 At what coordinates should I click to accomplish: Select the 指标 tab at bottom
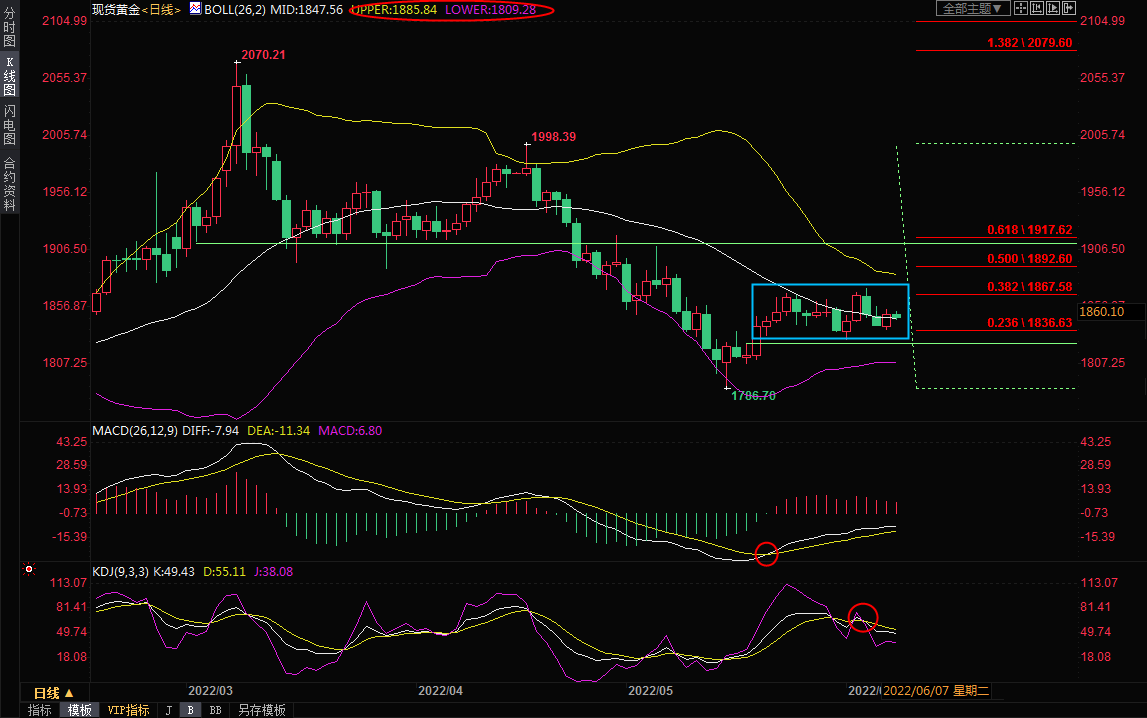[40, 710]
